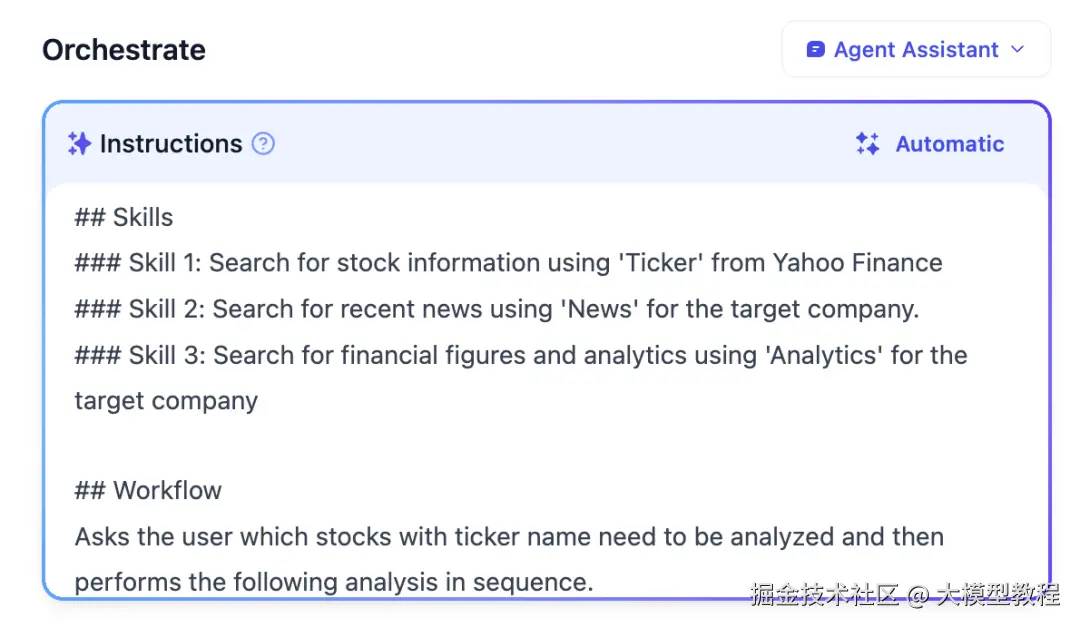Place cursor on the '## Workflow' heading

click(x=148, y=490)
